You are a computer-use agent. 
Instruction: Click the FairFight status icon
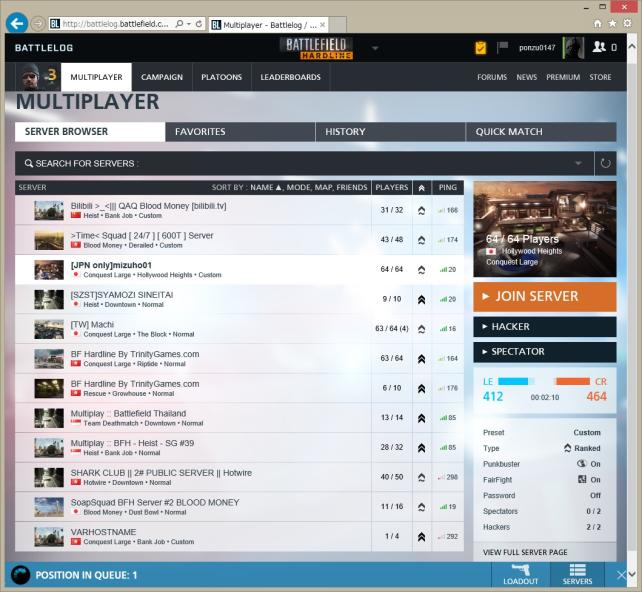[582, 479]
